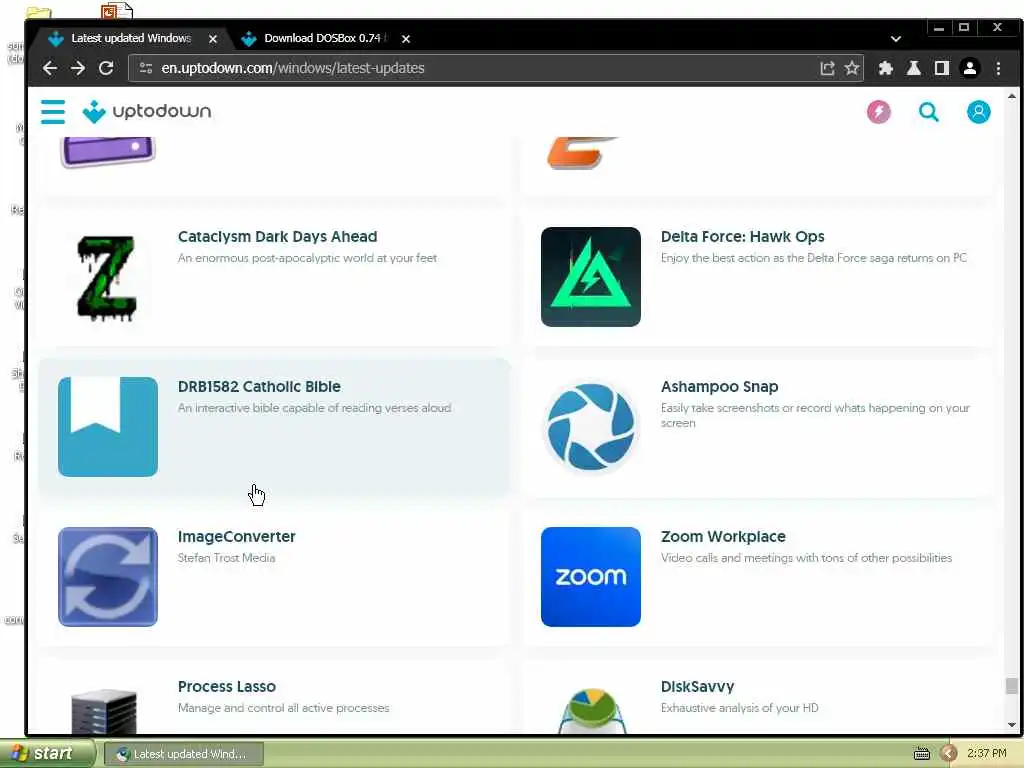Image resolution: width=1024 pixels, height=768 pixels.
Task: Click the page scrollbar down arrow
Action: (x=1012, y=725)
